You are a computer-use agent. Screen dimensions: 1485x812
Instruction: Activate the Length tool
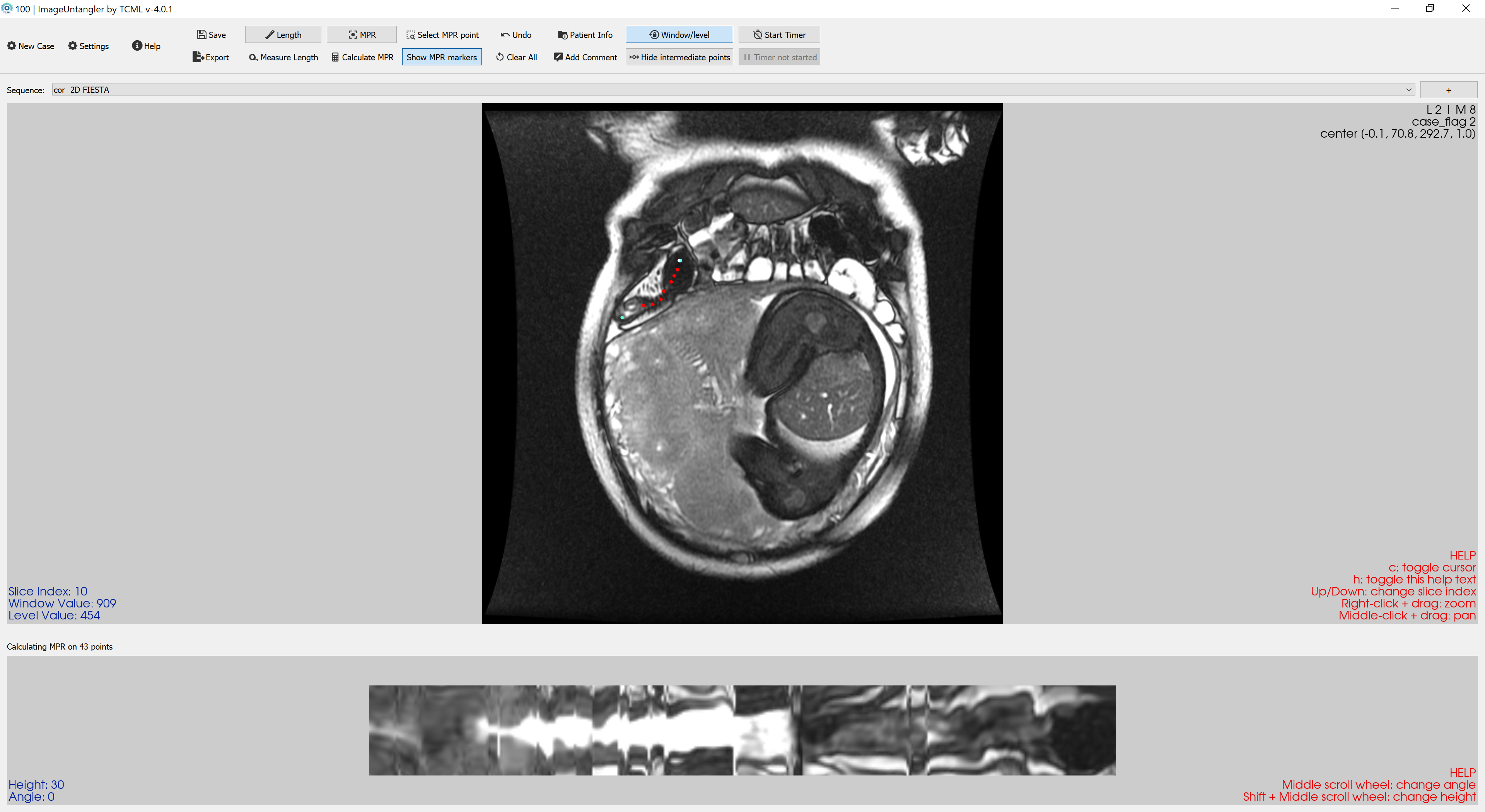[x=283, y=34]
